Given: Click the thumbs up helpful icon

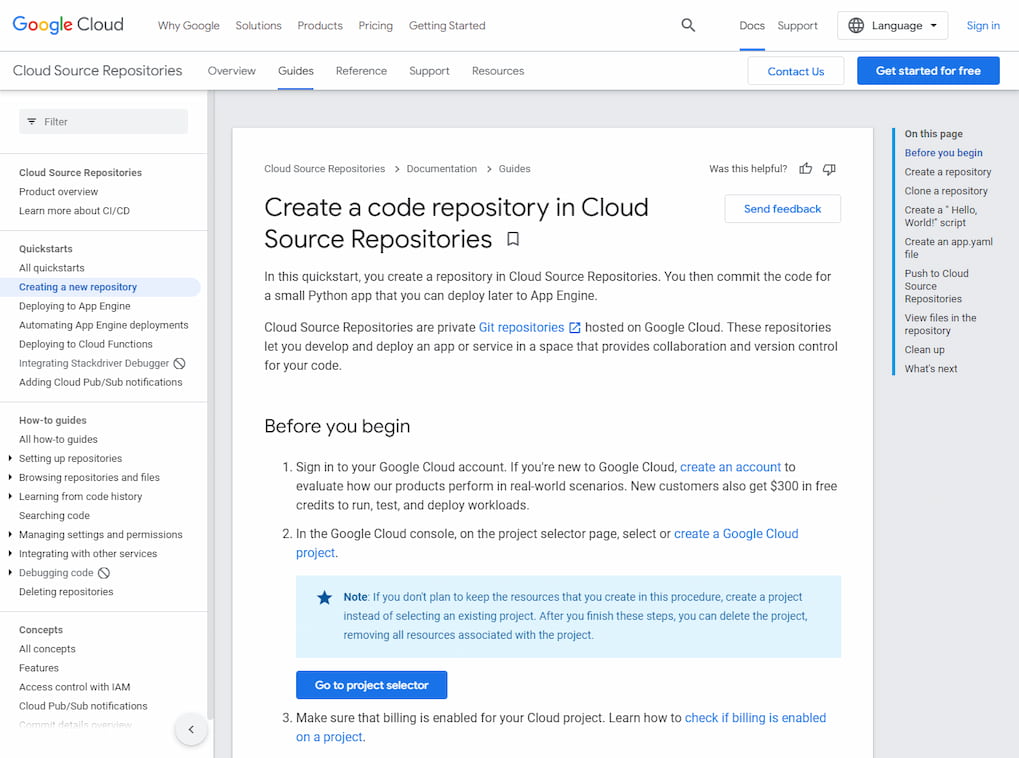Looking at the screenshot, I should tap(806, 169).
